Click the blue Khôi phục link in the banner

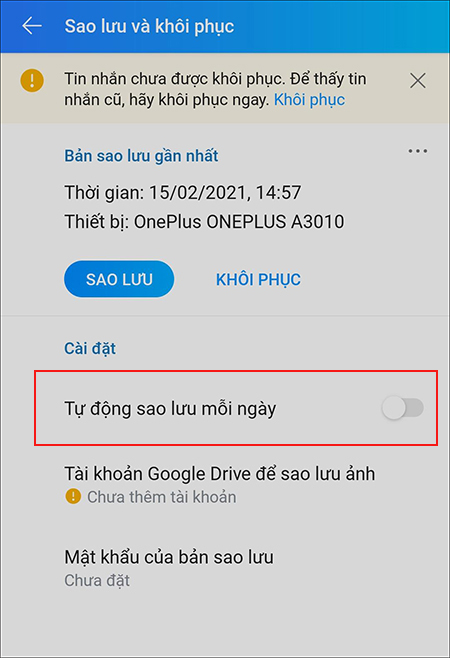[309, 99]
